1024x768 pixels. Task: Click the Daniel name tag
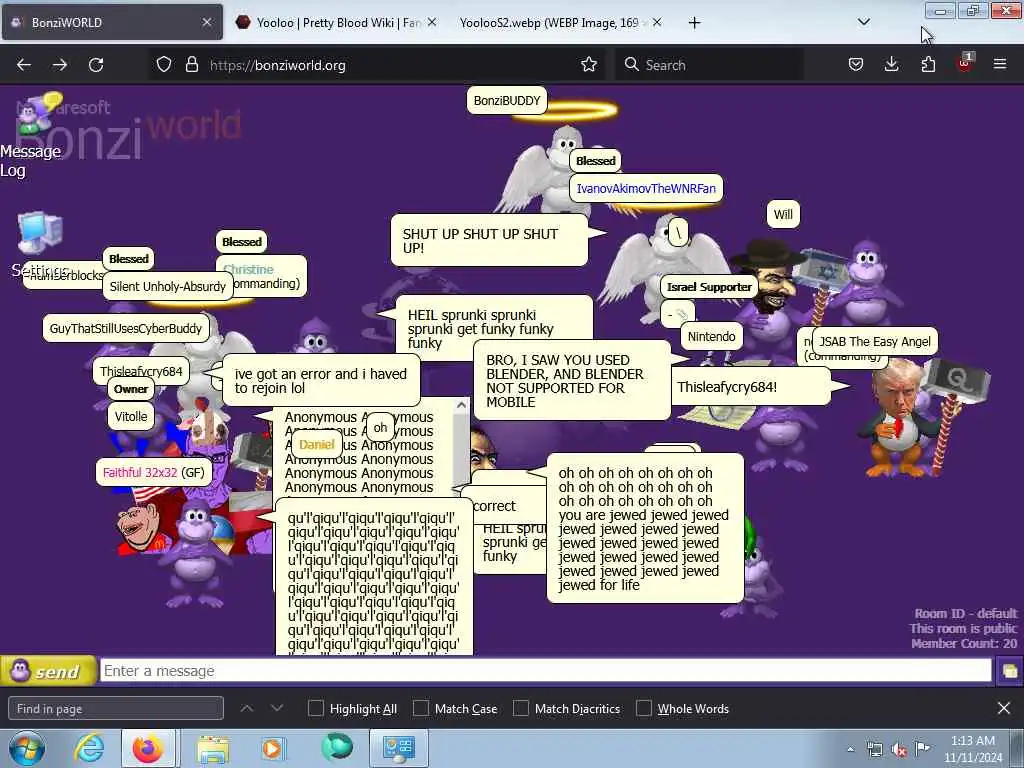click(x=316, y=445)
